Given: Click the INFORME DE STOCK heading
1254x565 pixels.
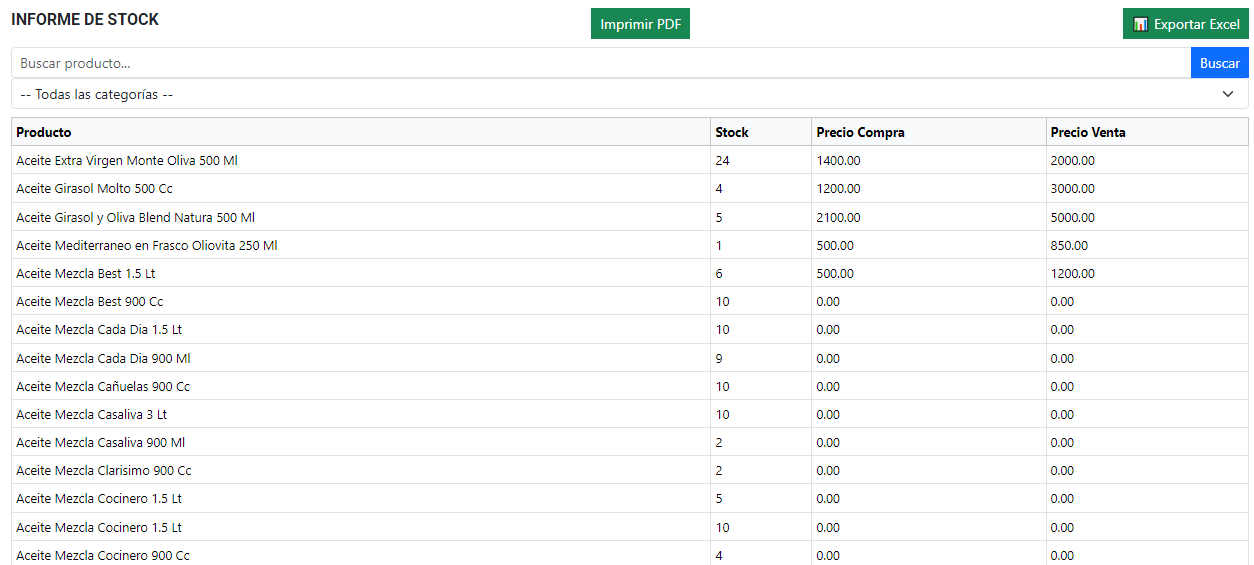Looking at the screenshot, I should 85,20.
